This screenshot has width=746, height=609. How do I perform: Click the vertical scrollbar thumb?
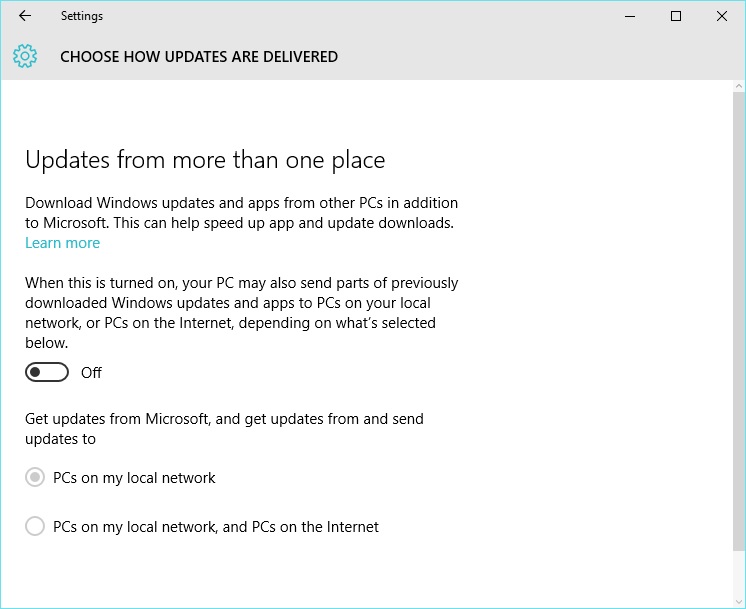(739, 320)
